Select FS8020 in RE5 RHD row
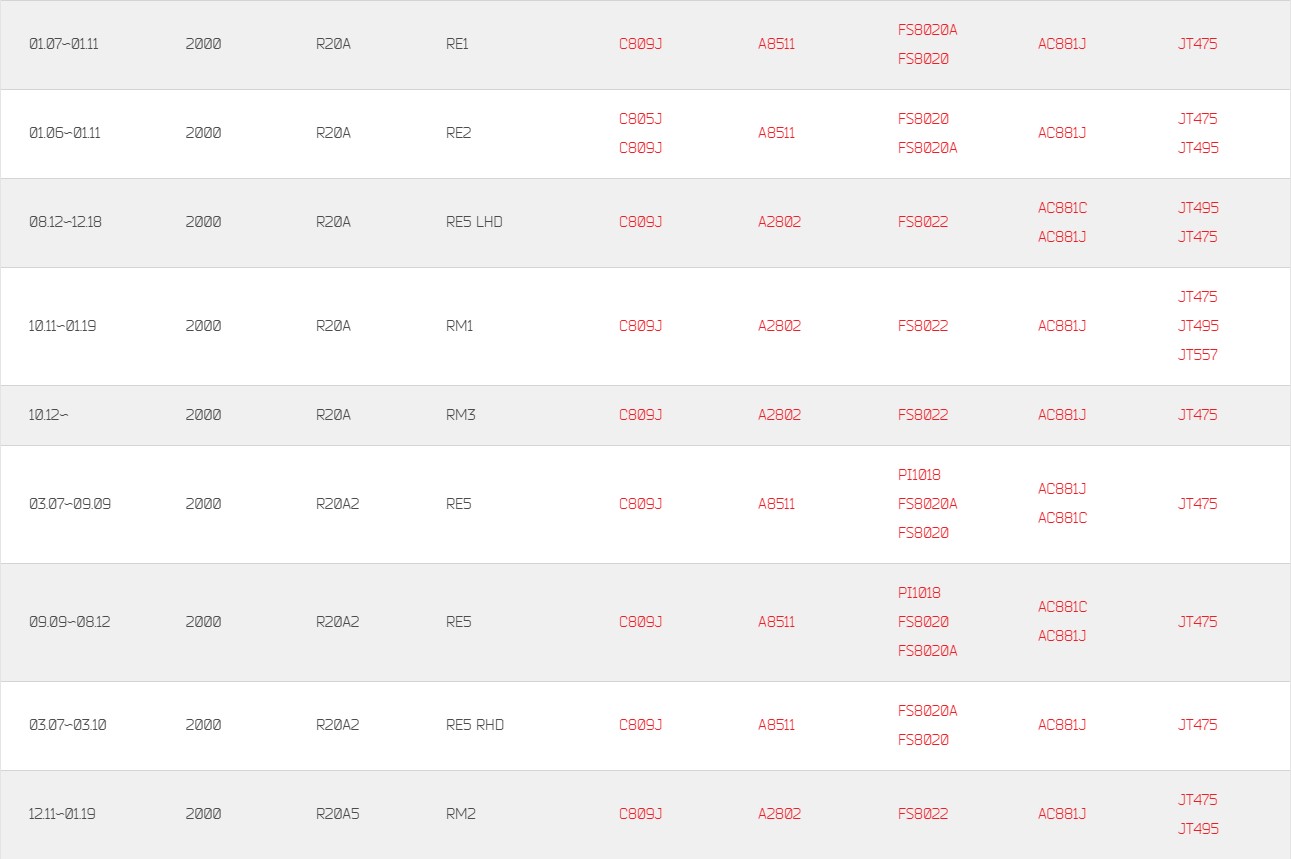This screenshot has height=859, width=1291. pos(923,740)
